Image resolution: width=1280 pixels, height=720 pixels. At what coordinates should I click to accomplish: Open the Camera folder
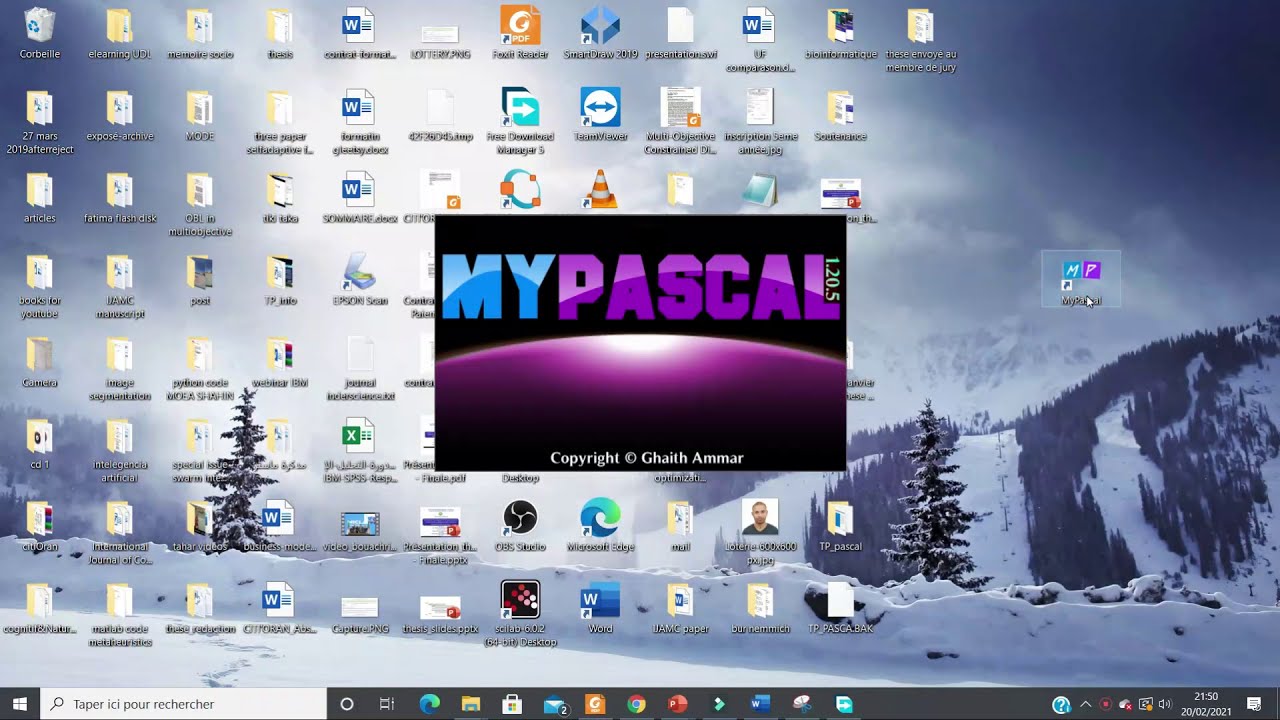click(40, 361)
